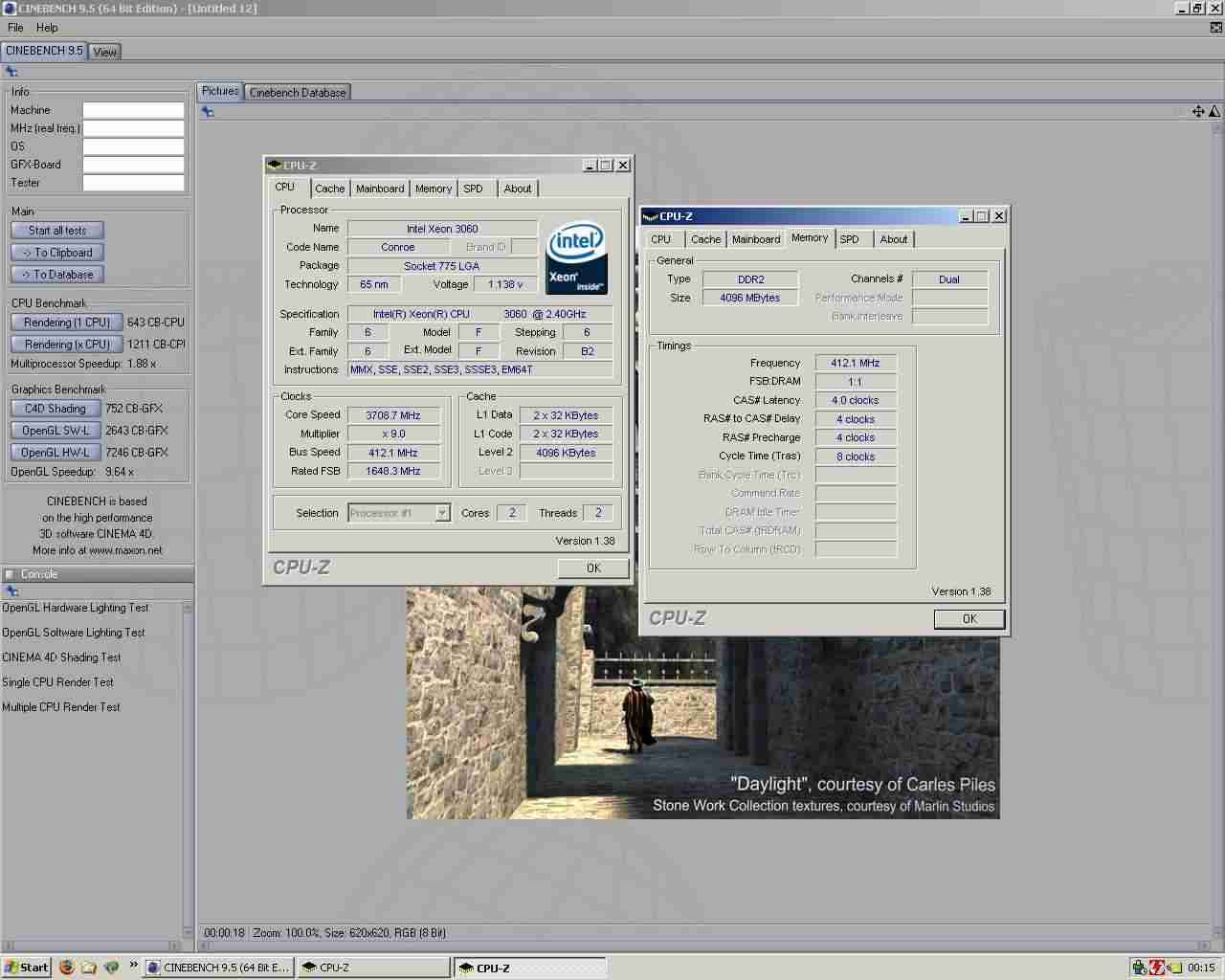
Task: Switch to first CPU-Z taskbar button
Action: click(373, 968)
